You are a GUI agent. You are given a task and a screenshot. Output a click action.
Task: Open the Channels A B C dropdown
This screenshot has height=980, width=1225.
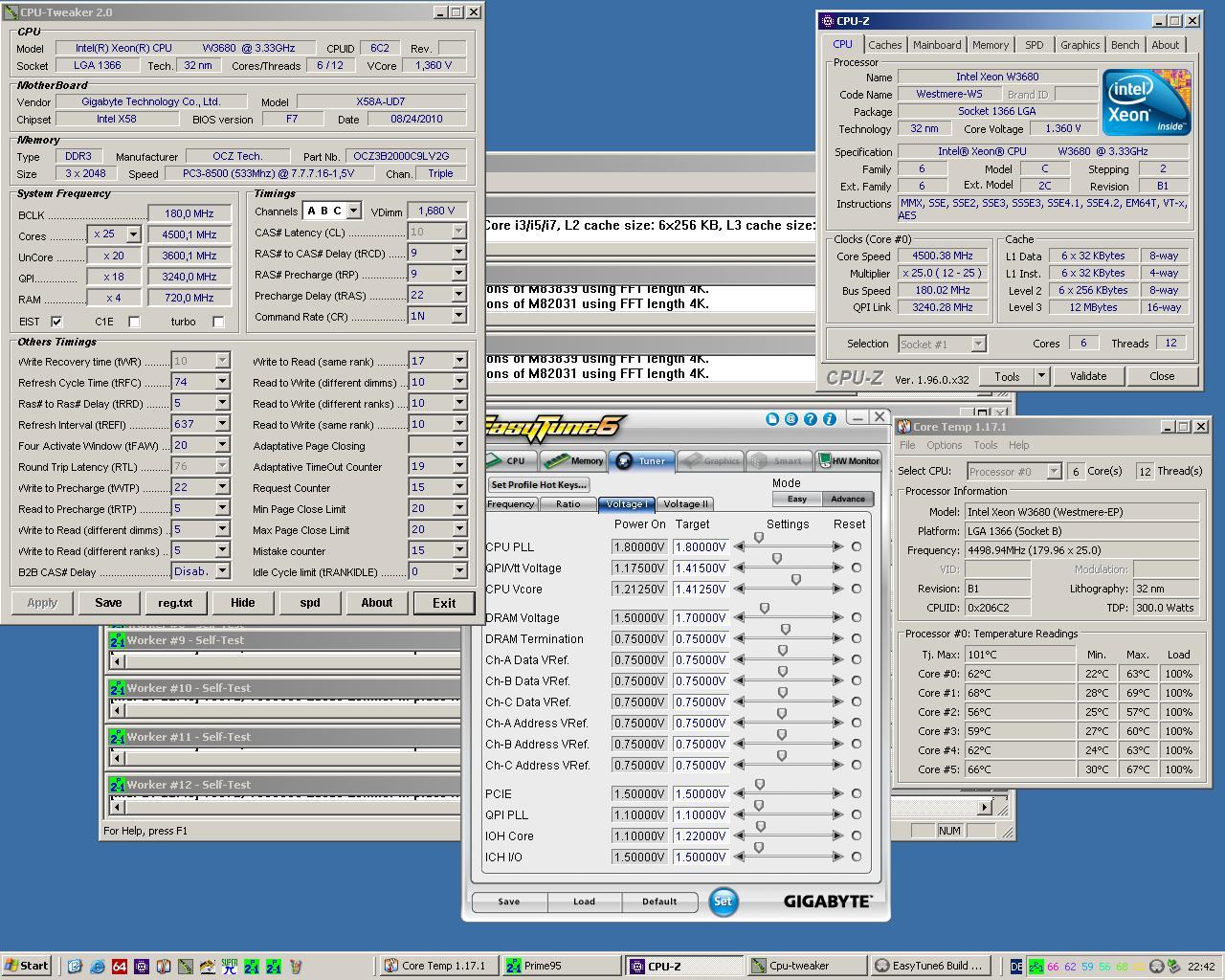pos(353,211)
